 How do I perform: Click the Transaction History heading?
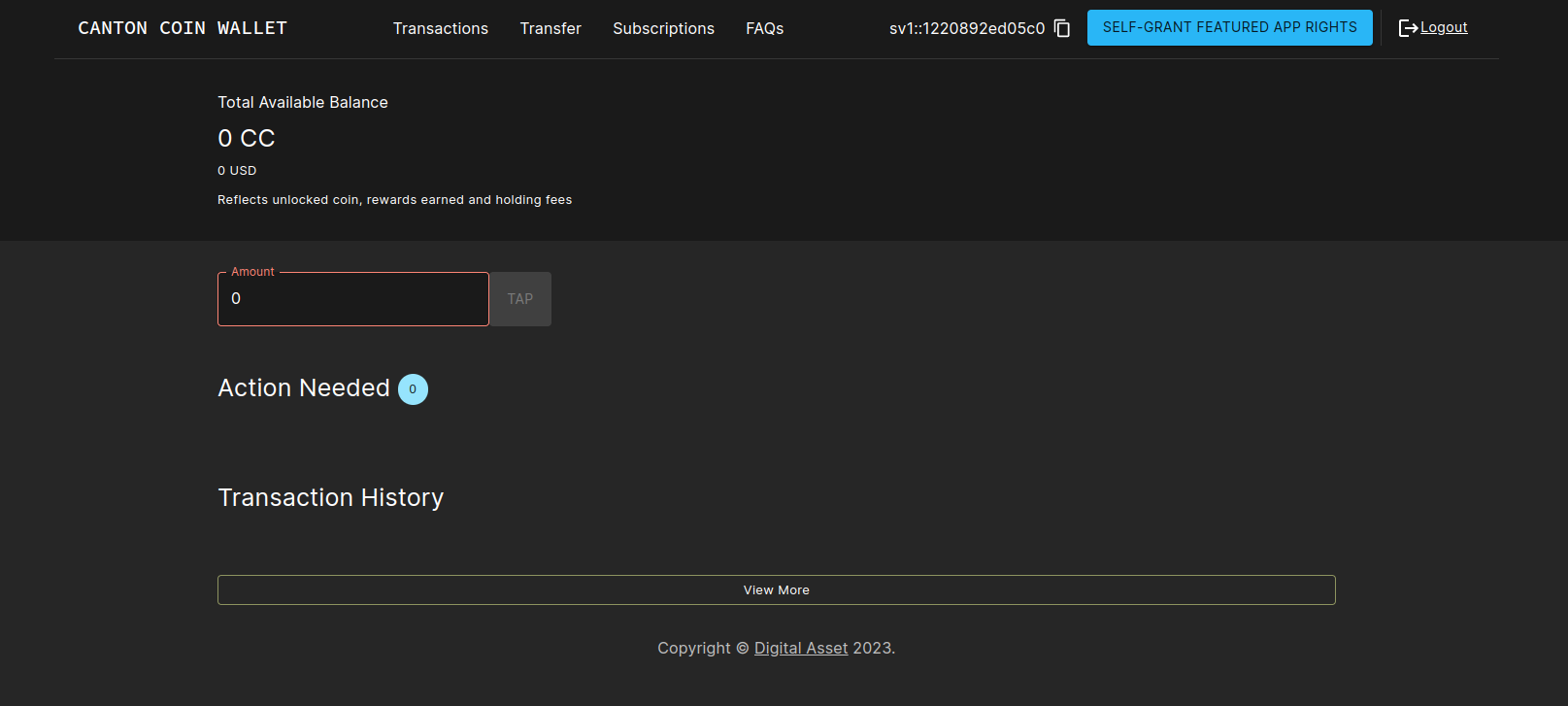point(330,497)
